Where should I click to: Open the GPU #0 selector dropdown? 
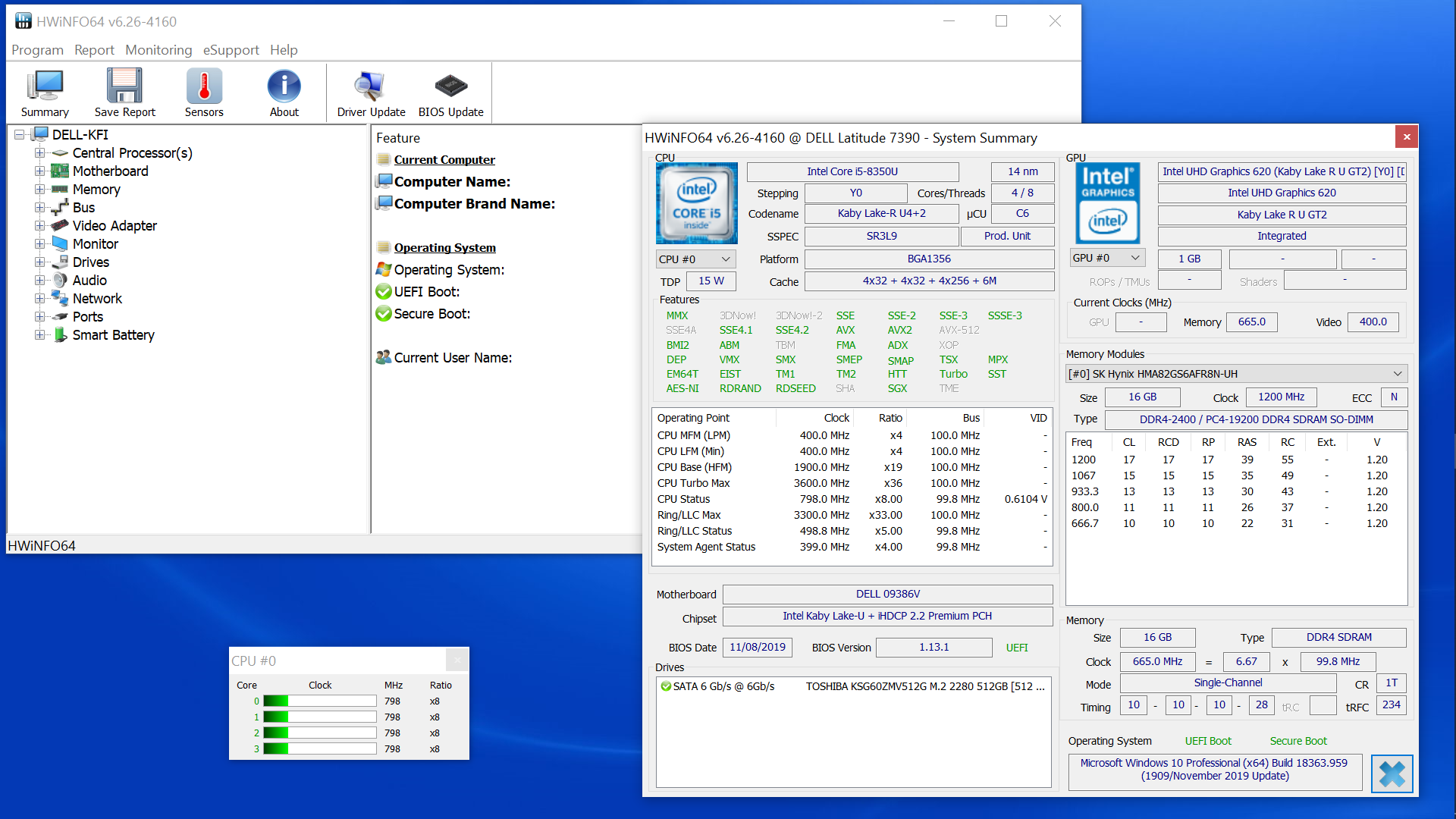1107,258
